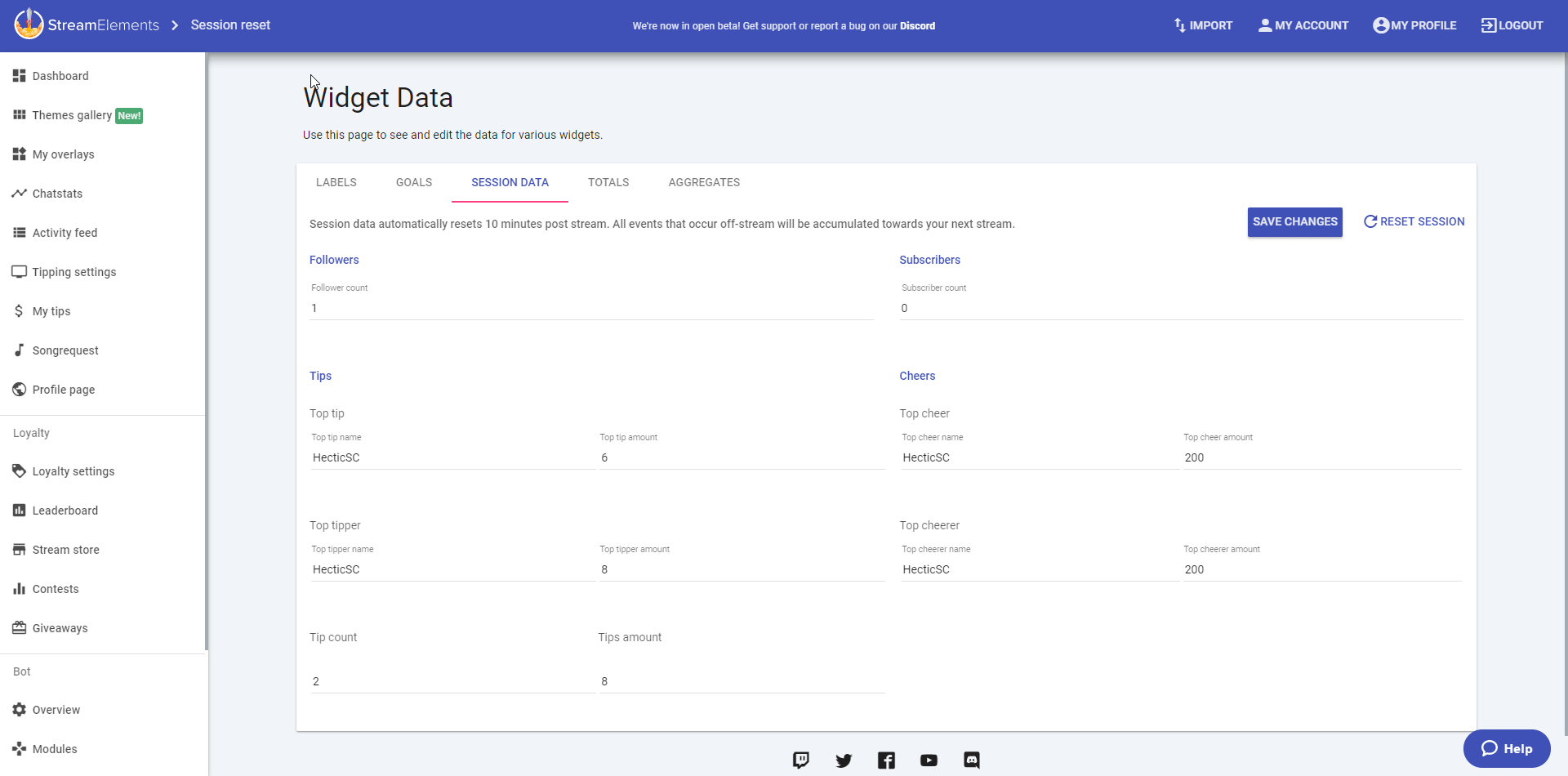The width and height of the screenshot is (1568, 776).
Task: Click the Giveaways gift icon in sidebar
Action: [20, 628]
